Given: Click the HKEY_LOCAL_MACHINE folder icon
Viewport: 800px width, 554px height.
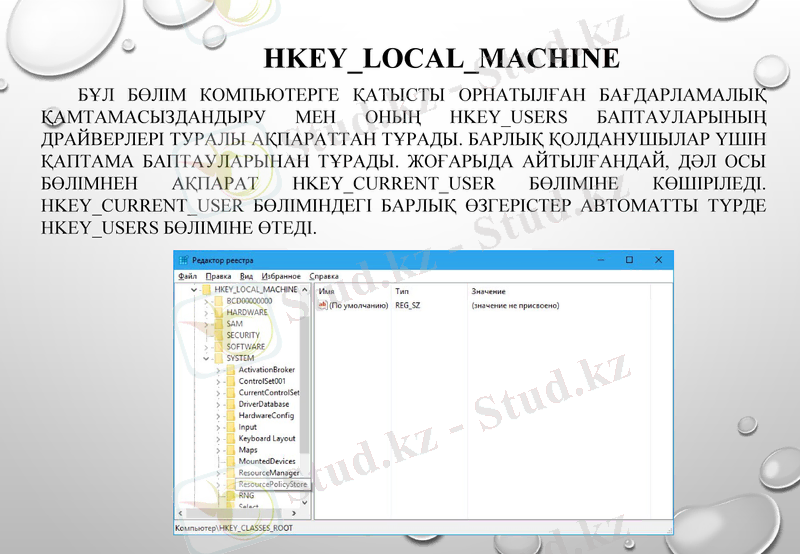Looking at the screenshot, I should [207, 290].
